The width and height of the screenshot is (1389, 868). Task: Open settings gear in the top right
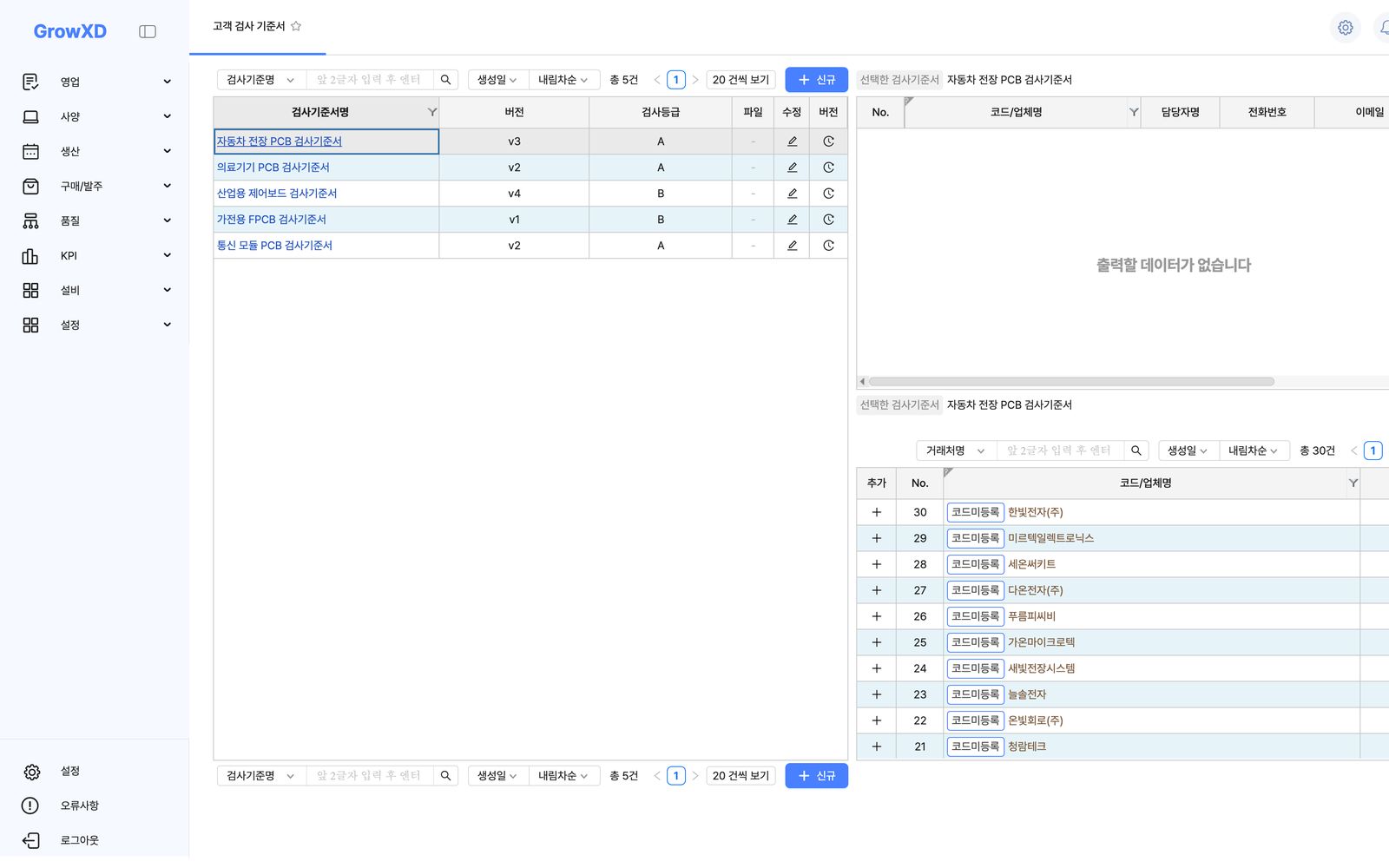click(x=1345, y=28)
